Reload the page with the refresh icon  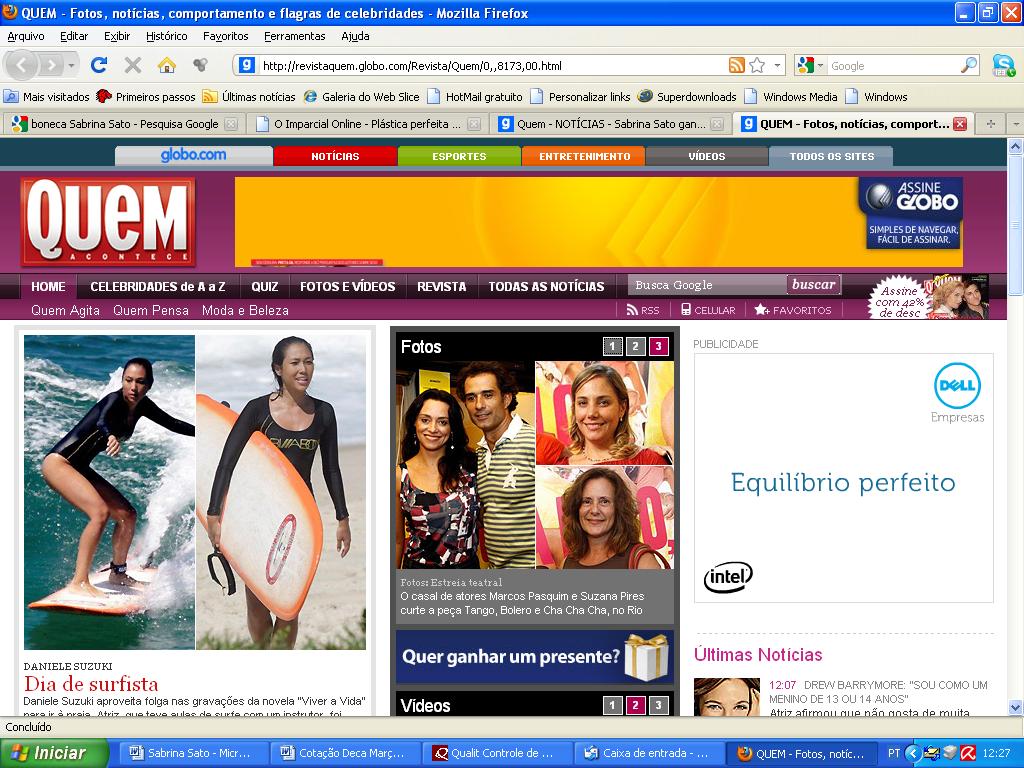tap(98, 63)
